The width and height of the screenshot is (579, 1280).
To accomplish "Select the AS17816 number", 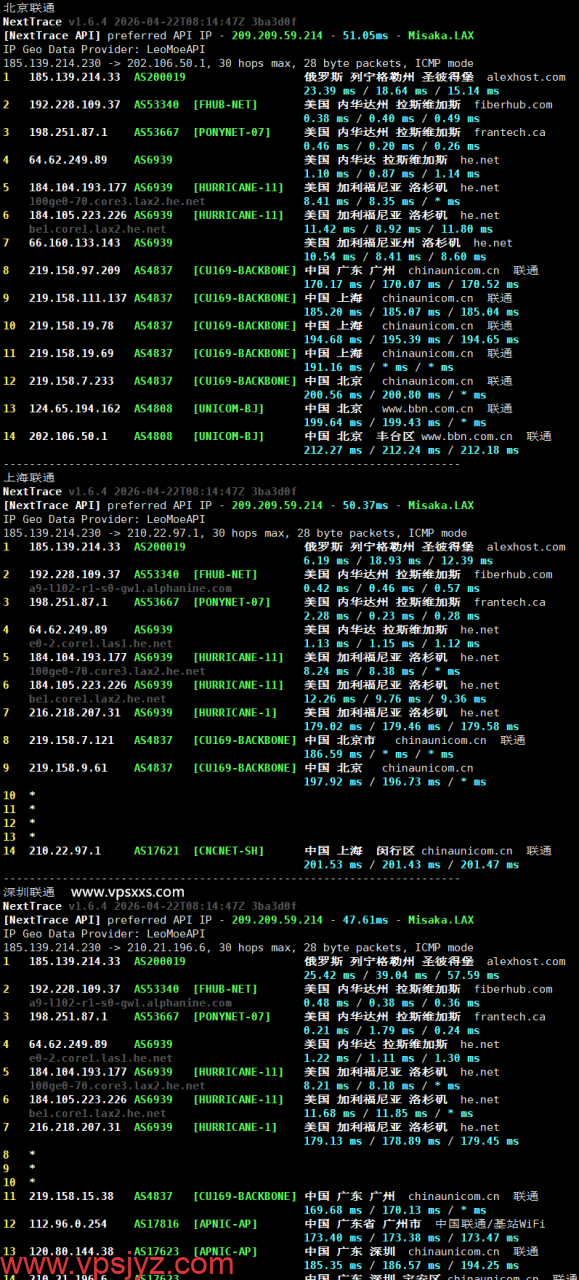I will tap(157, 1224).
